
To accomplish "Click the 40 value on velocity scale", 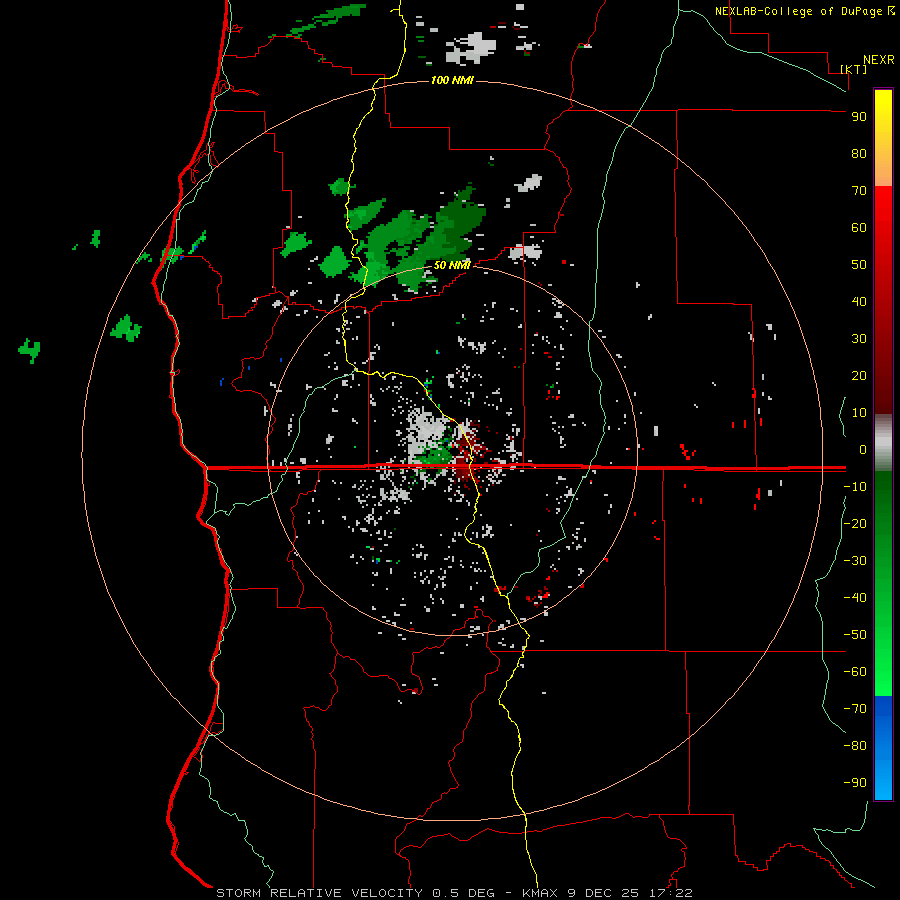I will click(x=859, y=302).
